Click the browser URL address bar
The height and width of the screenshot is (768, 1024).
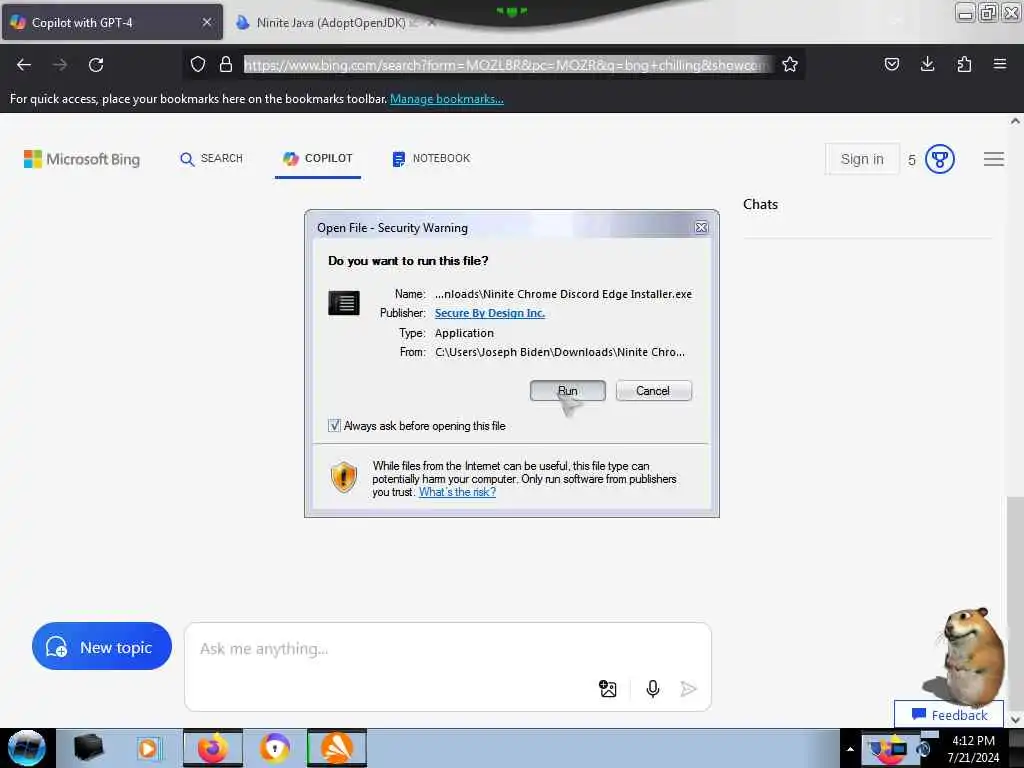(507, 65)
